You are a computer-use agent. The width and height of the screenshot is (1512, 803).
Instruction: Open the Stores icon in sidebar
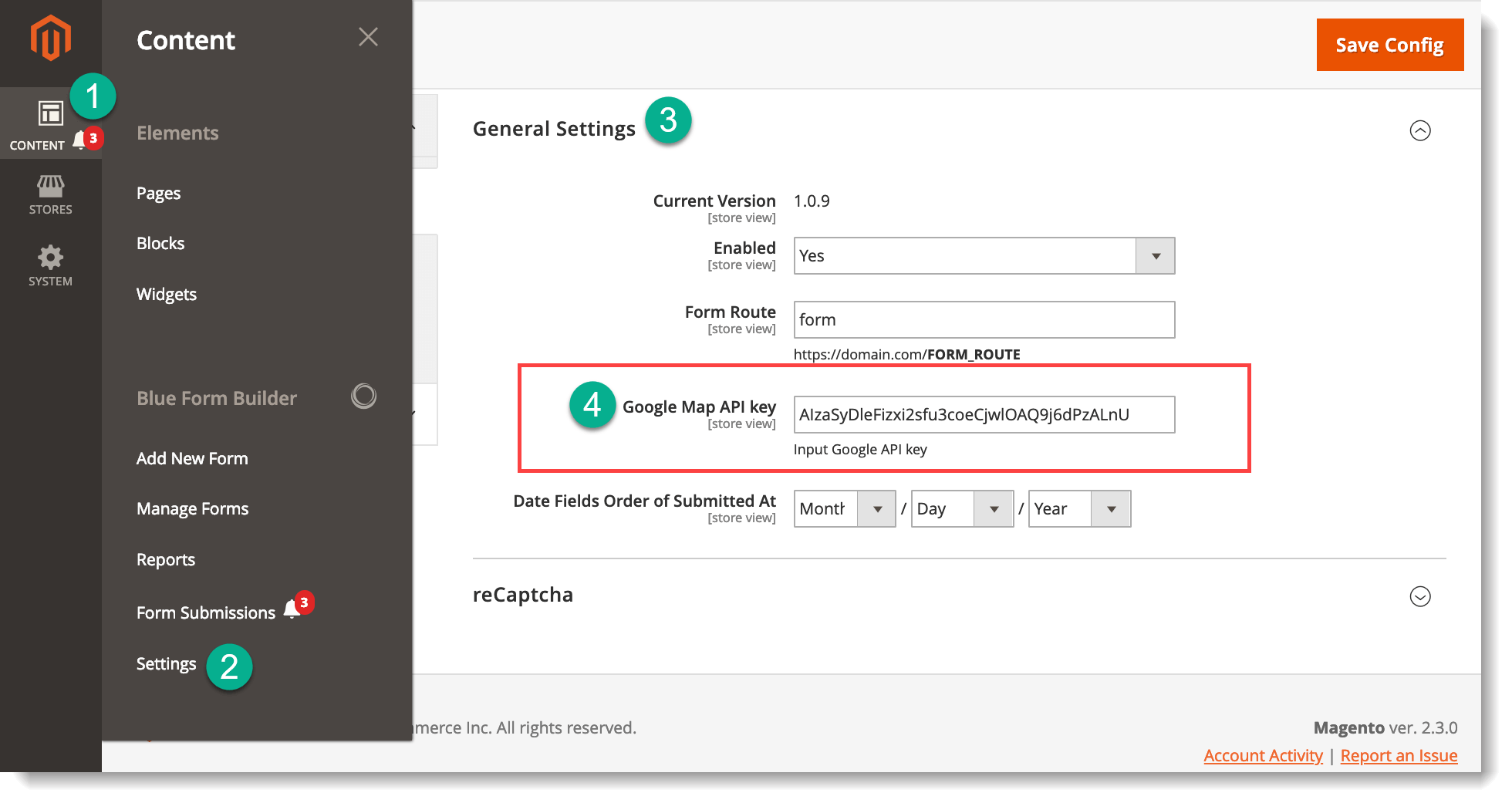(50, 194)
